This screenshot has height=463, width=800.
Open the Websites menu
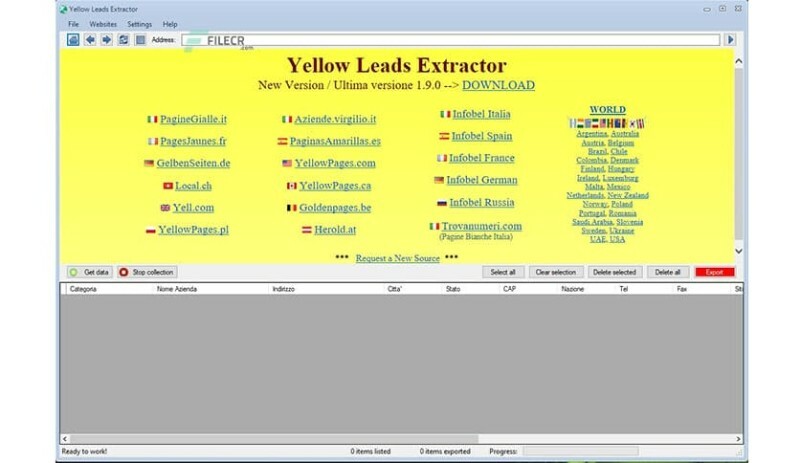click(103, 23)
